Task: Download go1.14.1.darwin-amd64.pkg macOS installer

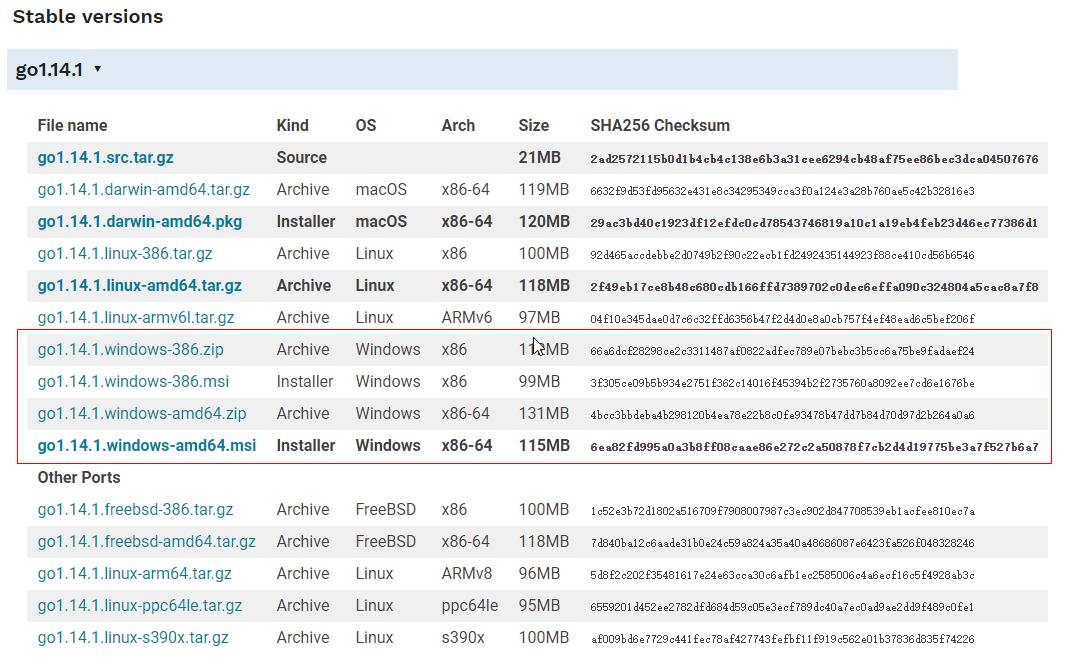Action: click(140, 221)
